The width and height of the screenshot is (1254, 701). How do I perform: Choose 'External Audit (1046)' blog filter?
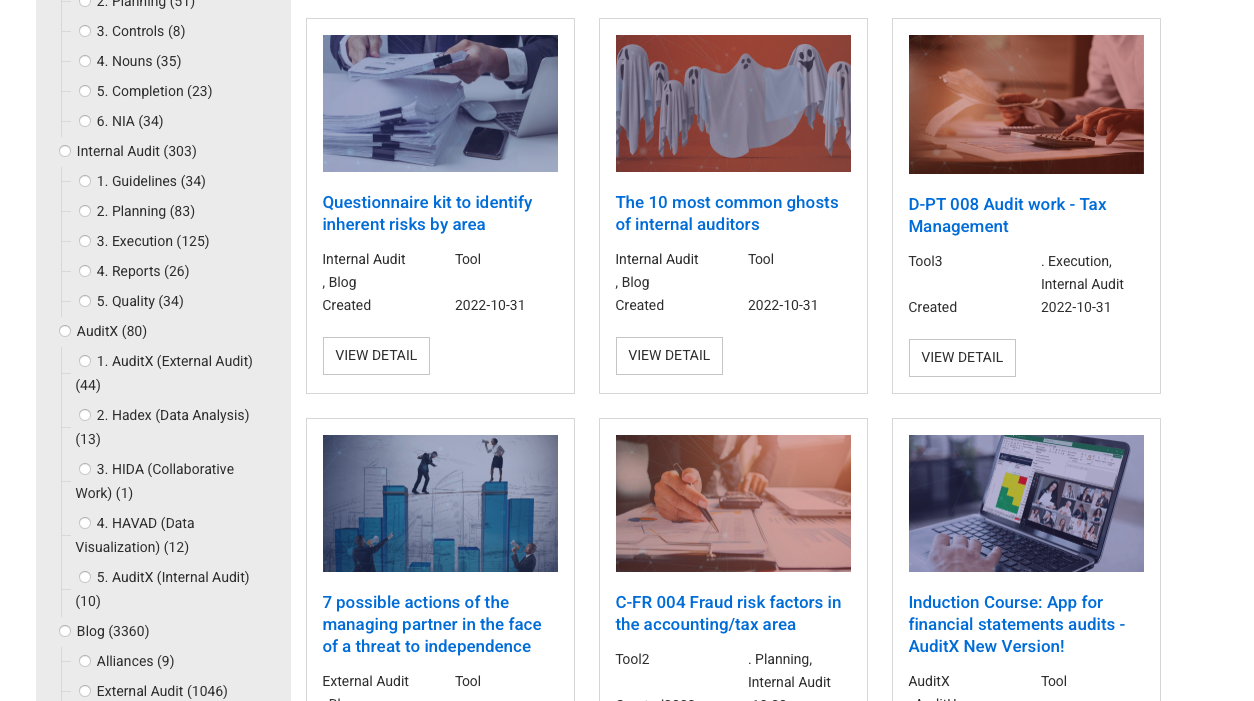coord(85,691)
